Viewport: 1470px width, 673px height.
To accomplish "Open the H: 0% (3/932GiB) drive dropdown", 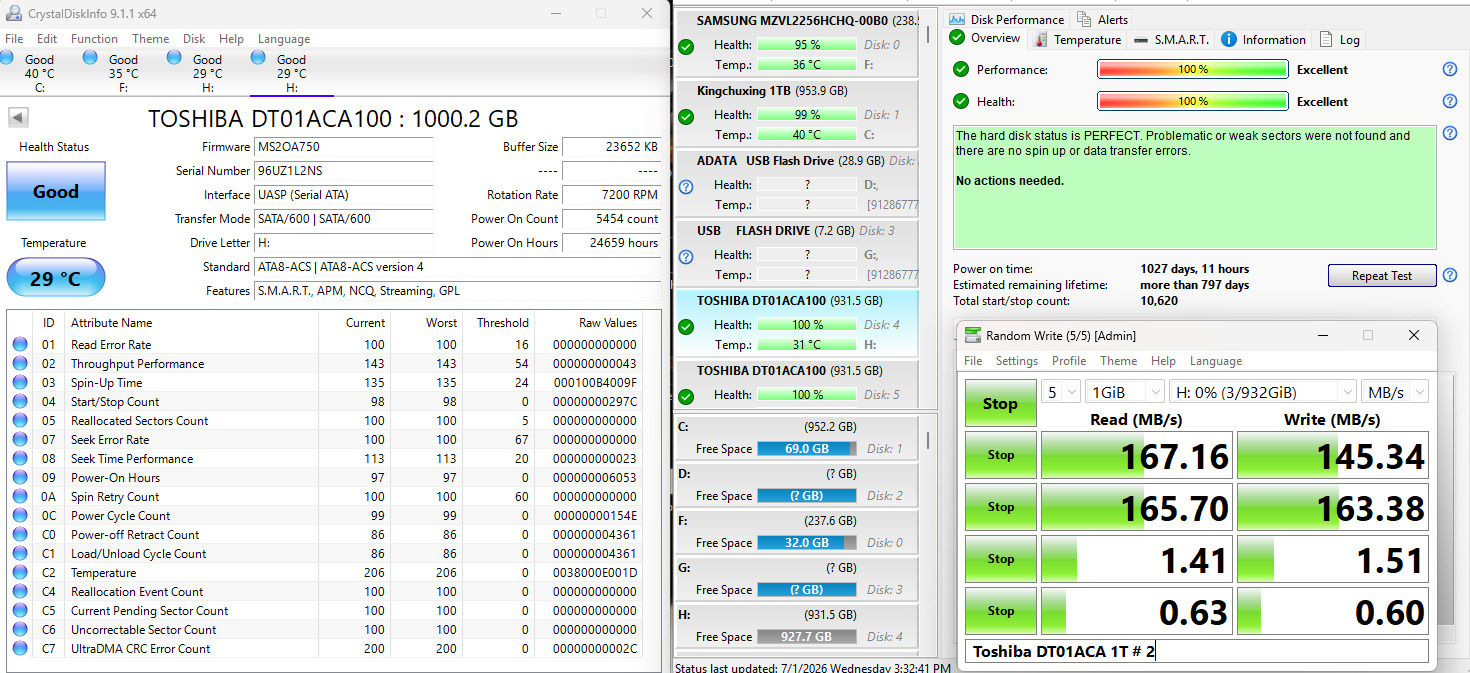I will [x=1262, y=392].
